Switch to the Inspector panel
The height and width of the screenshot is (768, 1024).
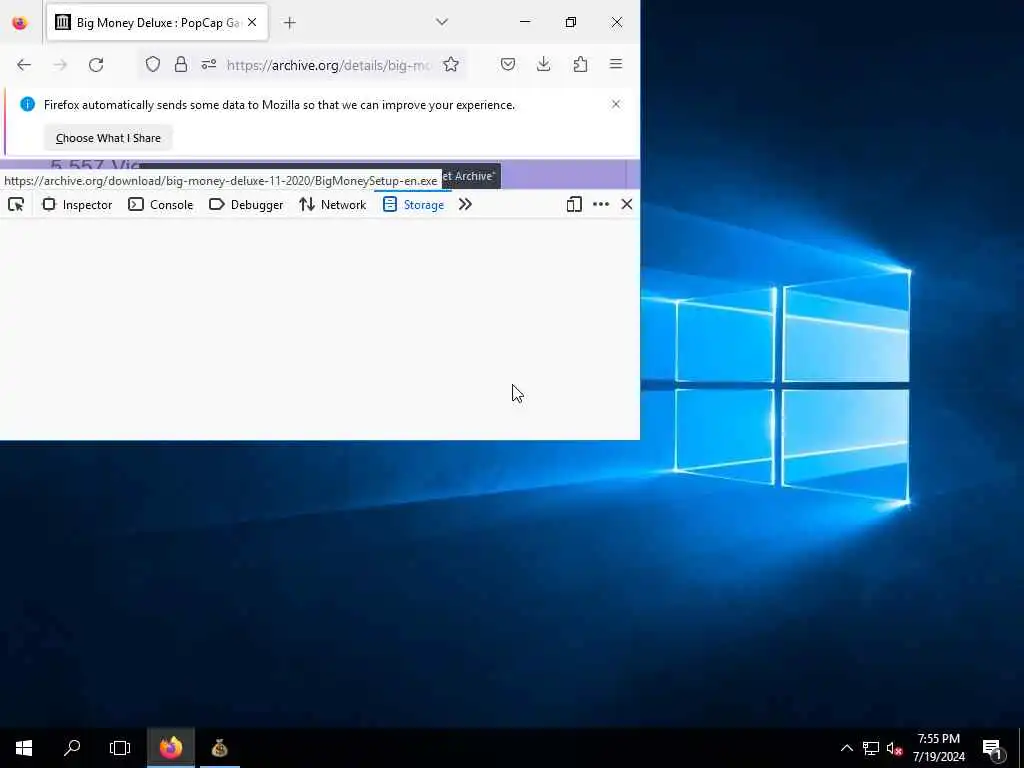(x=77, y=204)
